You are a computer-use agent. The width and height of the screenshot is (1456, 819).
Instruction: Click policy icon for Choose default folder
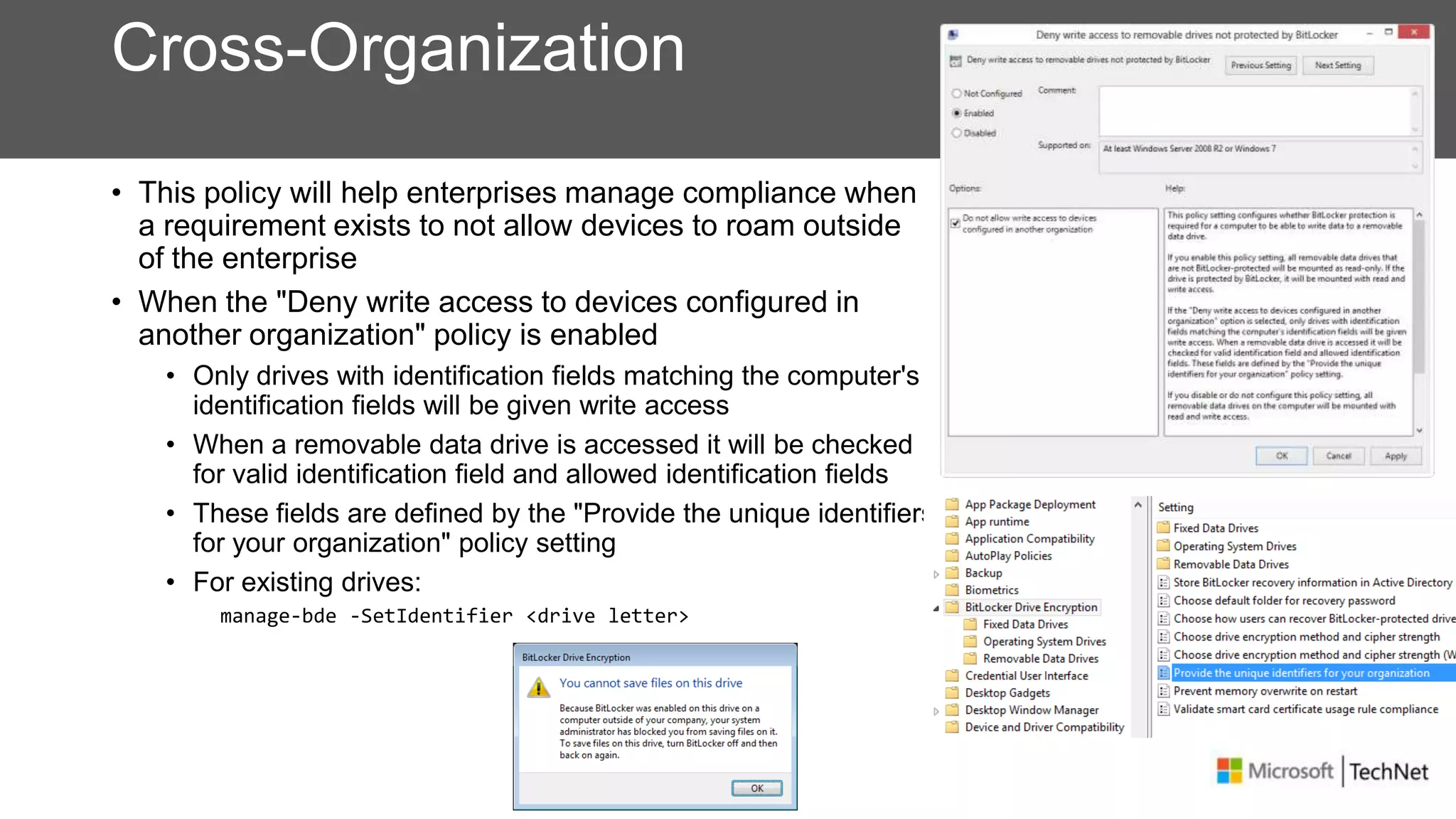(1164, 601)
